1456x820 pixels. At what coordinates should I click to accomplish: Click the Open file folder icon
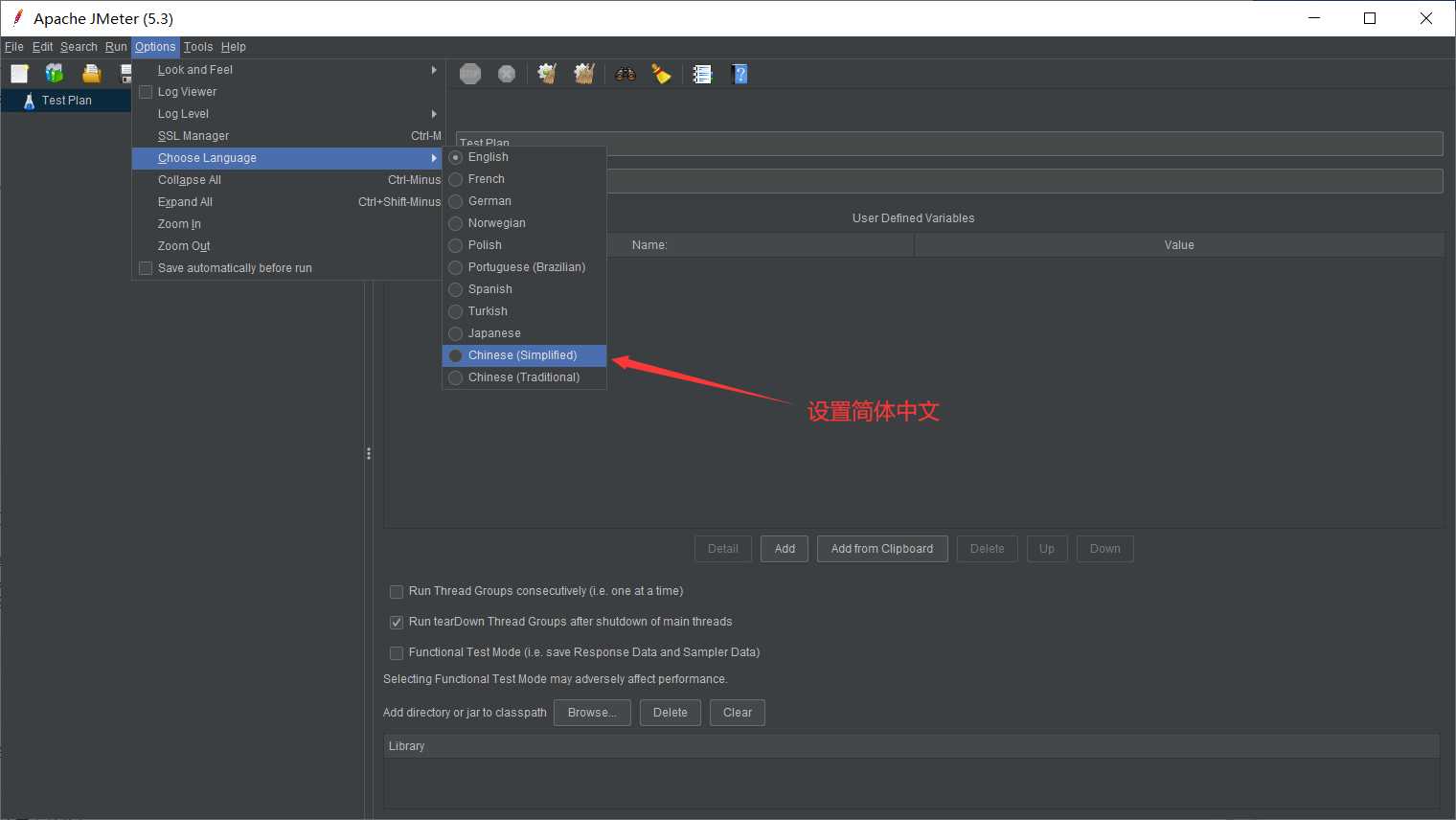coord(91,74)
